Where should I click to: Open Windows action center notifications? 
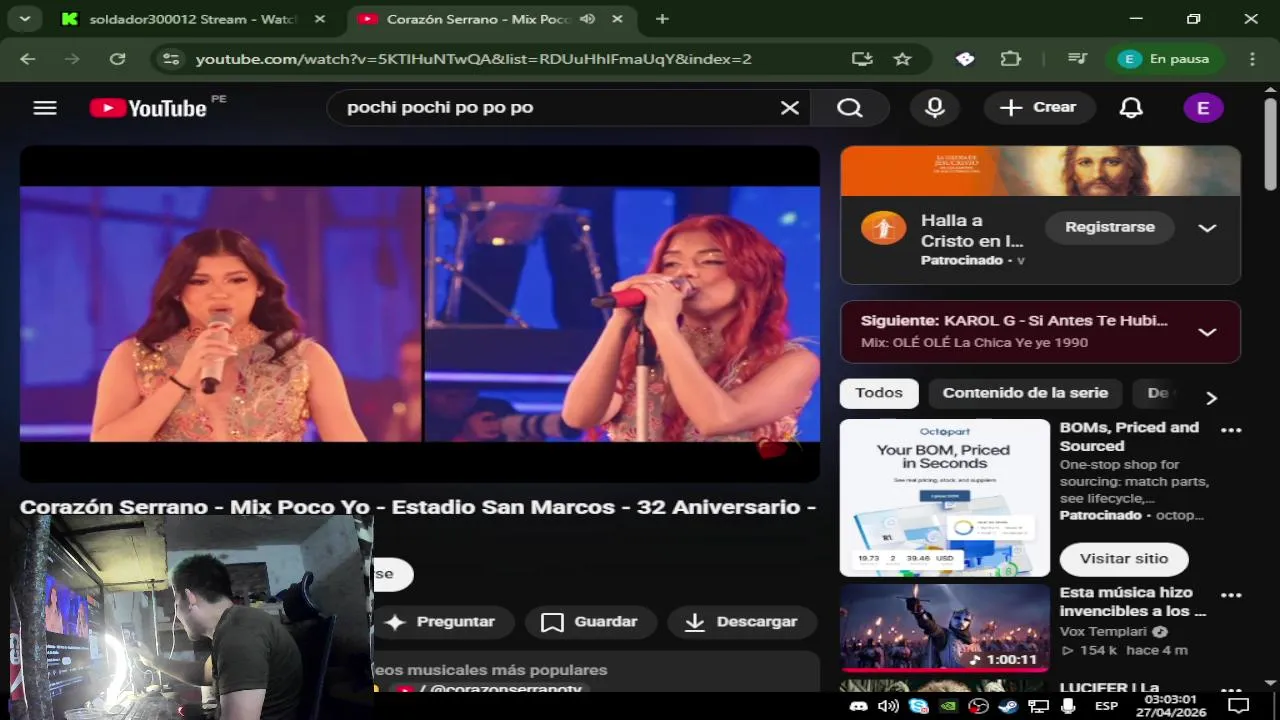1239,706
